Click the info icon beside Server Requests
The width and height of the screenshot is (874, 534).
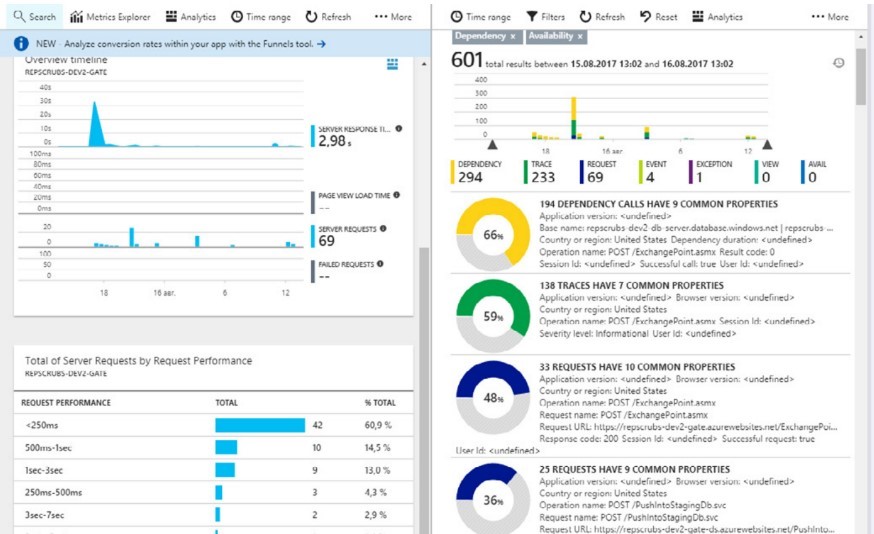click(x=383, y=229)
